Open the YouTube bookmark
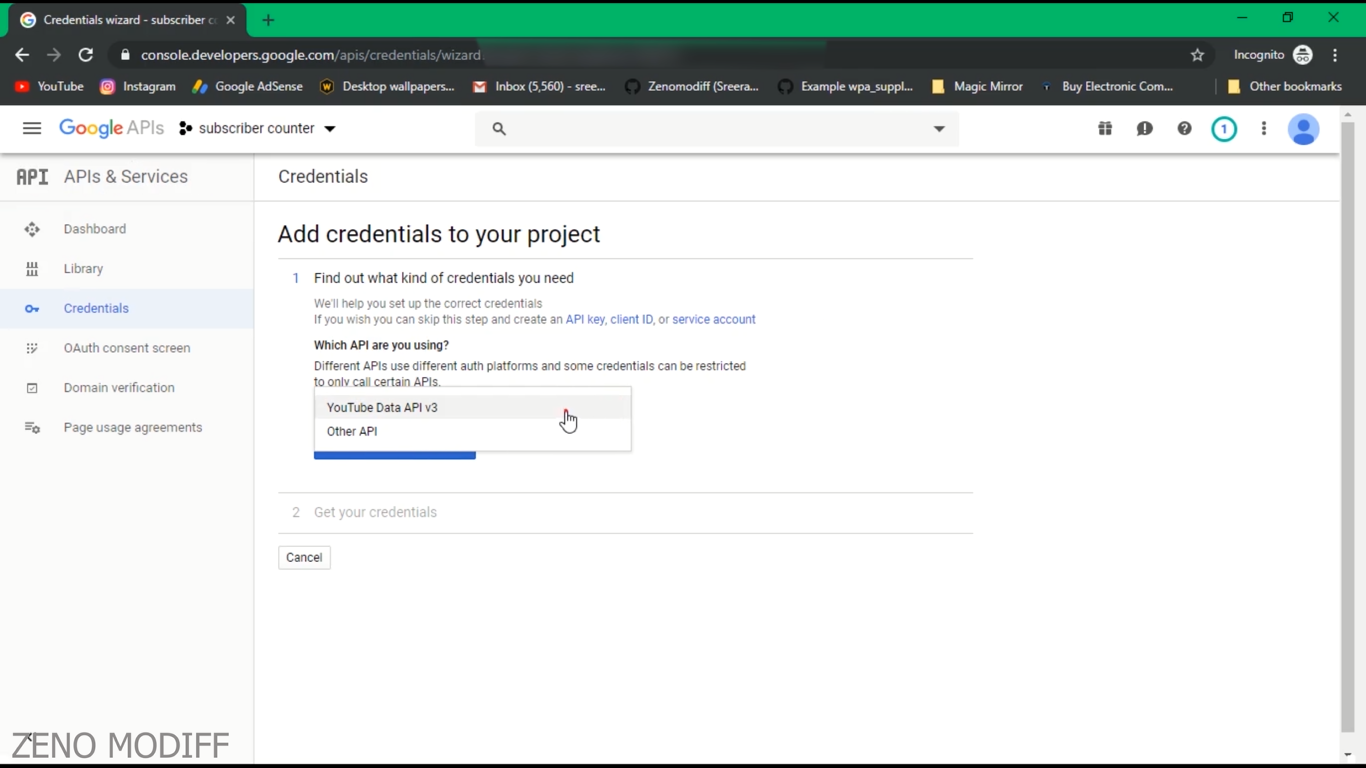The height and width of the screenshot is (768, 1366). pos(49,87)
